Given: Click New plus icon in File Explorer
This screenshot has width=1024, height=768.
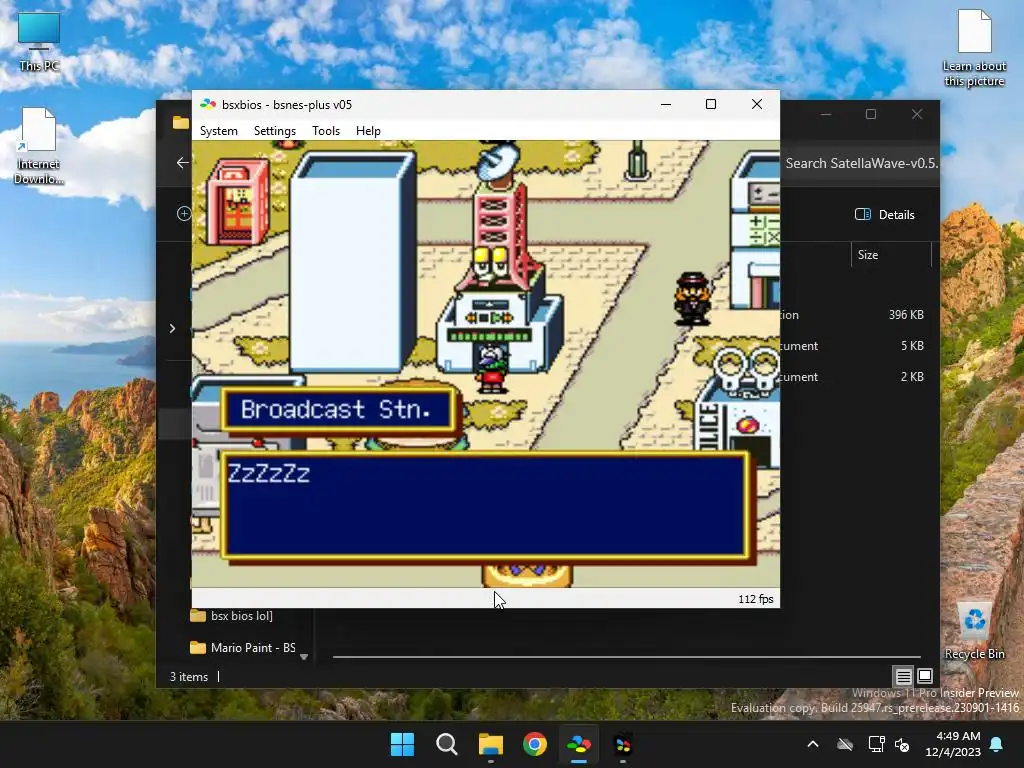Looking at the screenshot, I should (x=184, y=214).
